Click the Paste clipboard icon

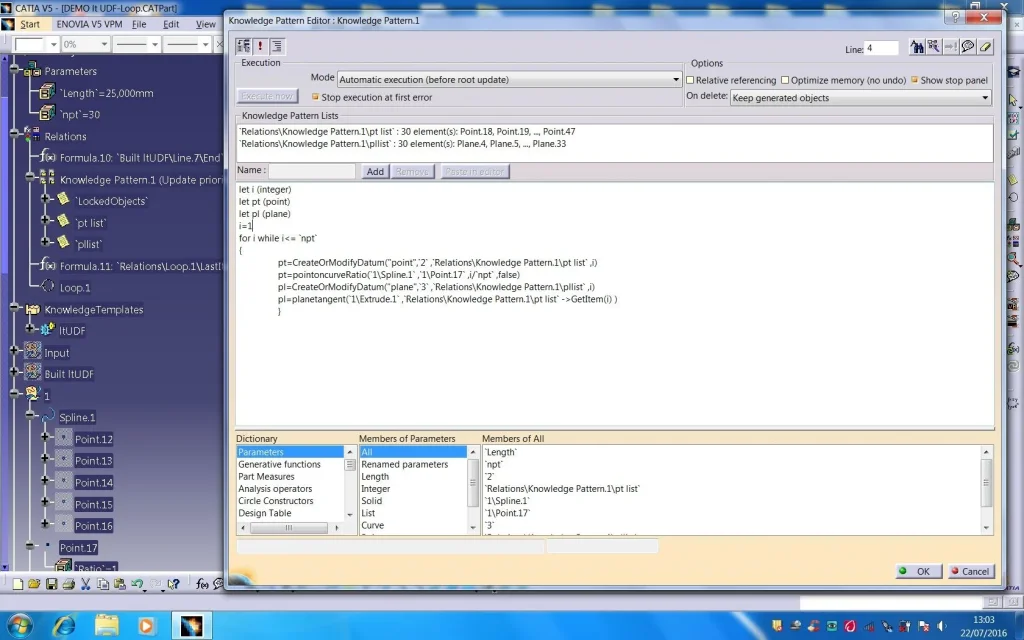120,584
